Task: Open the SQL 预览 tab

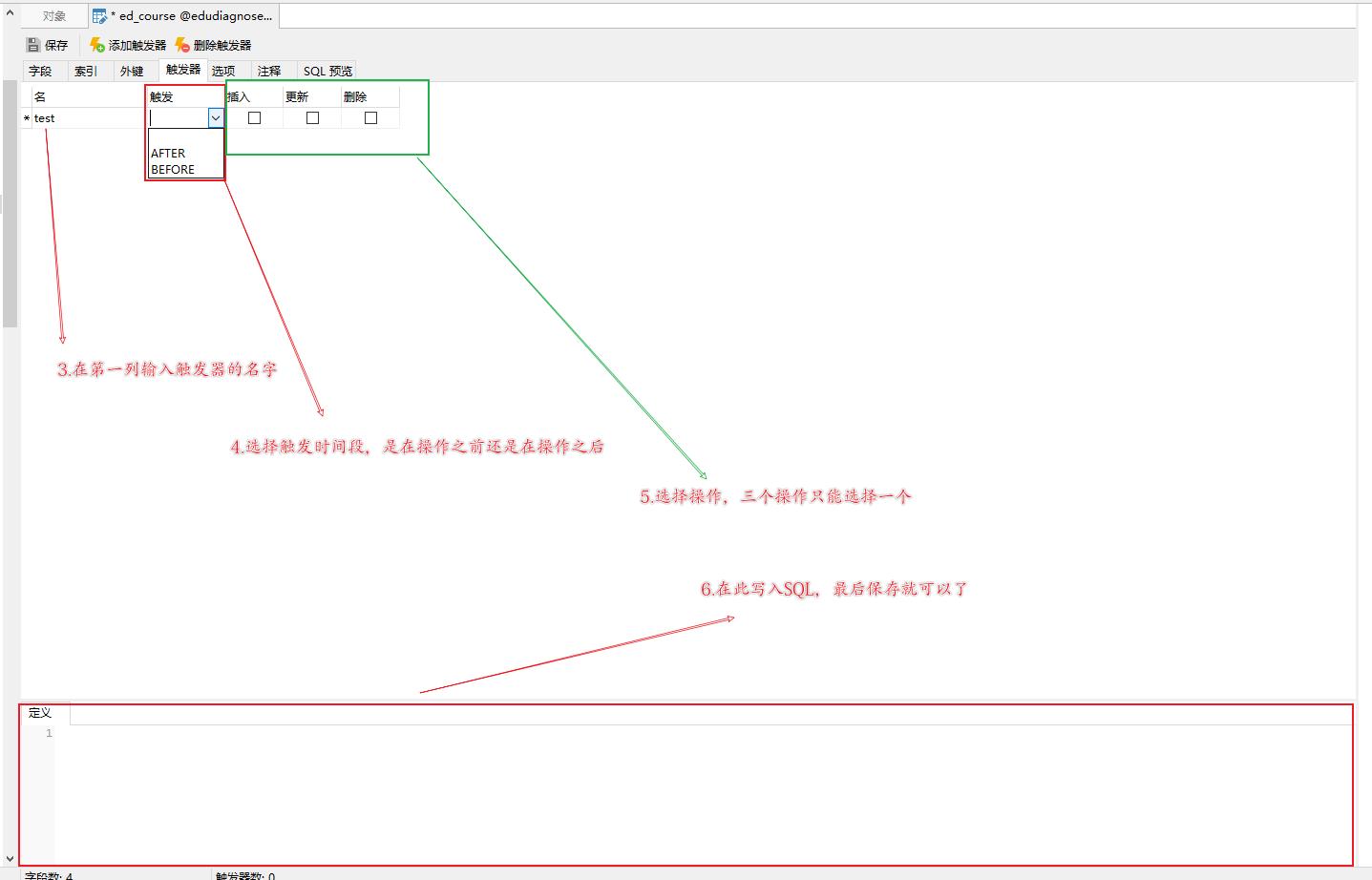Action: click(x=327, y=71)
